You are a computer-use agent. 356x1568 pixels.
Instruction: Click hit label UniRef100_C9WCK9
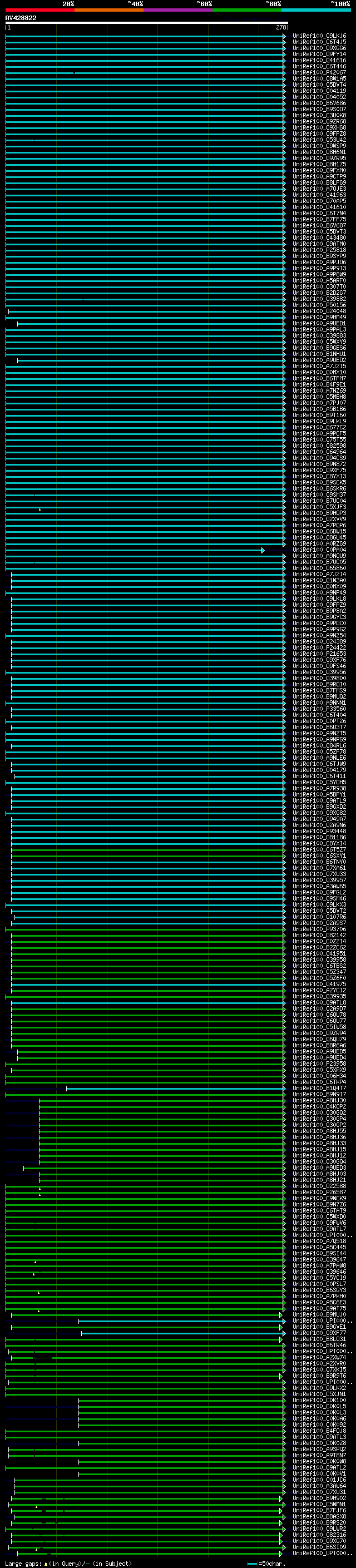[319, 1198]
